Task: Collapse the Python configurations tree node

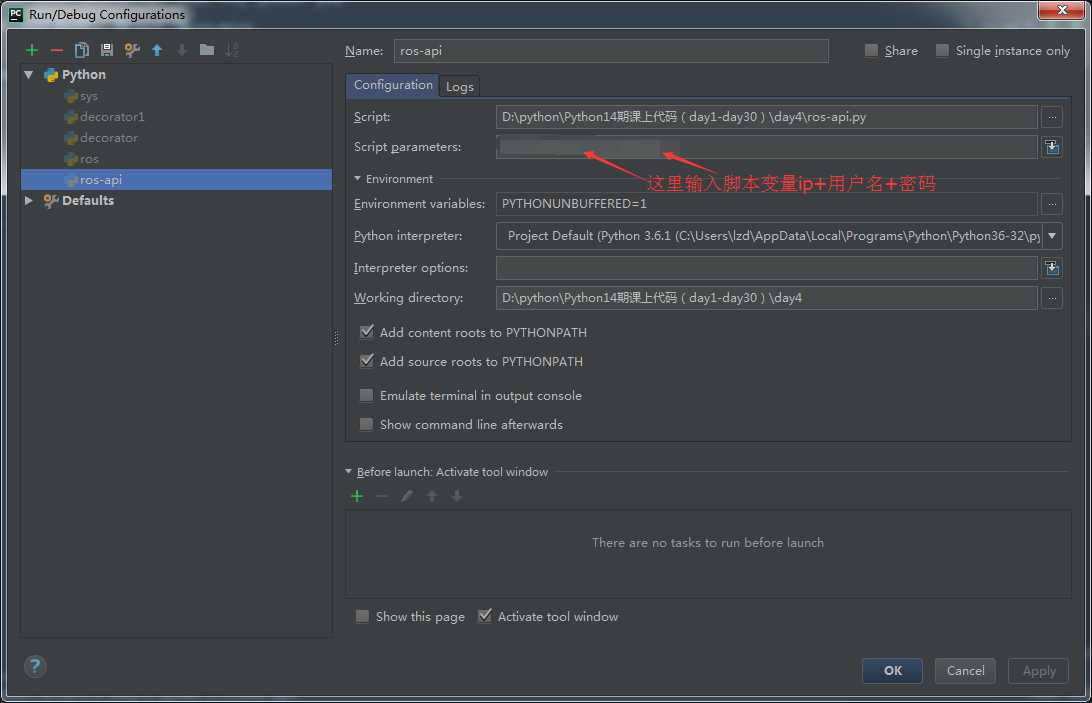Action: pyautogui.click(x=29, y=75)
